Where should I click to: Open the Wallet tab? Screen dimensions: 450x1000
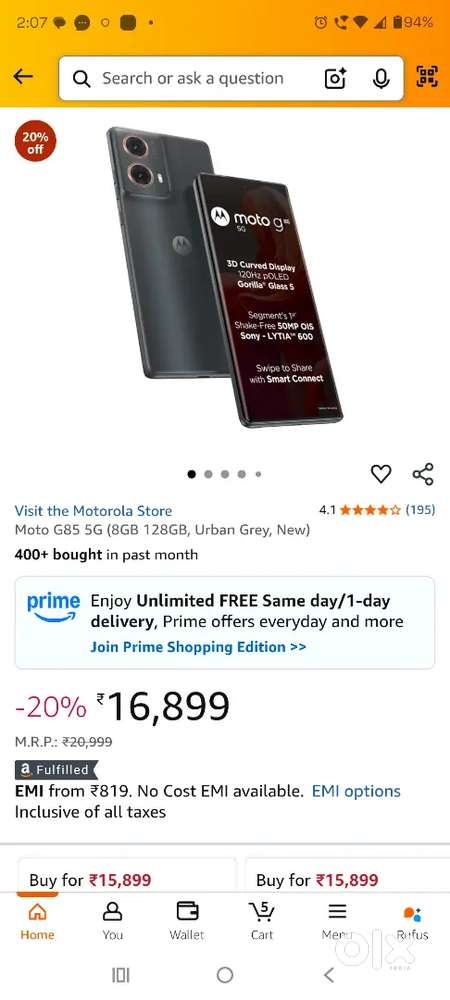coord(187,920)
